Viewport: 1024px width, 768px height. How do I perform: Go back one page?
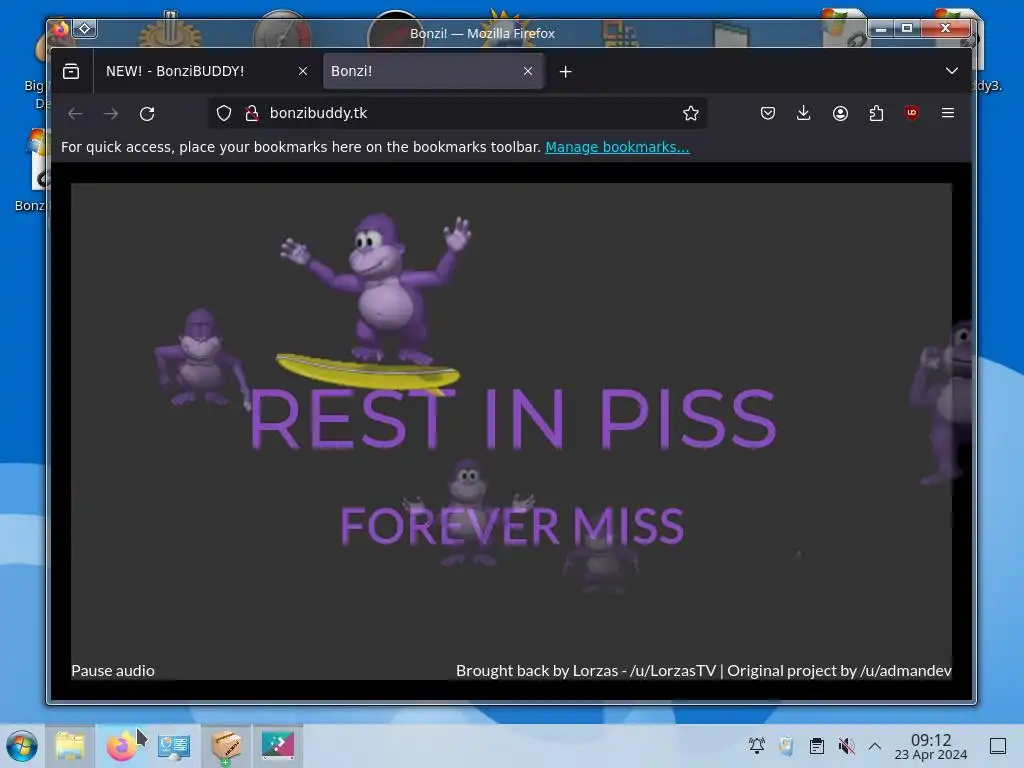click(x=75, y=114)
